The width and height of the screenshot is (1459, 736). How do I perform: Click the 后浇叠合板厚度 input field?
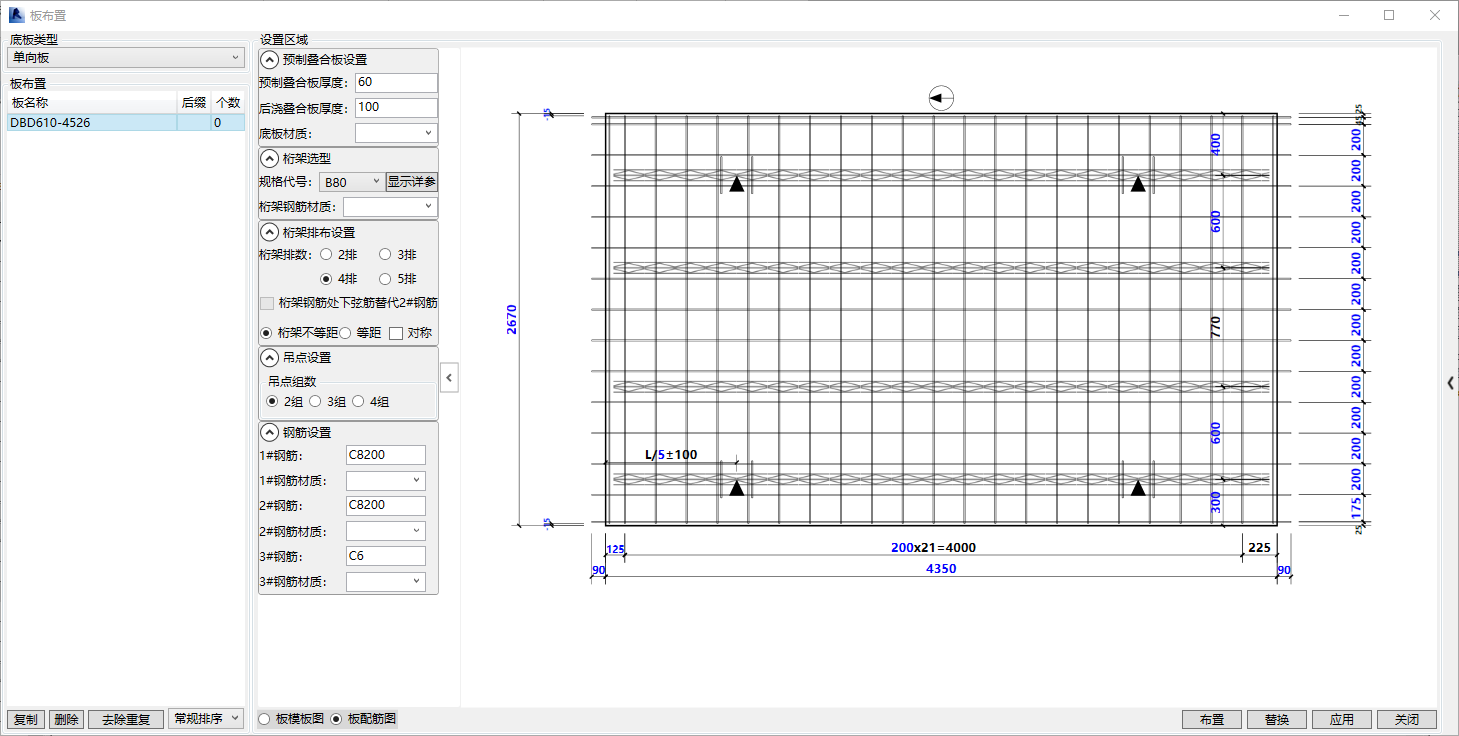coord(396,107)
